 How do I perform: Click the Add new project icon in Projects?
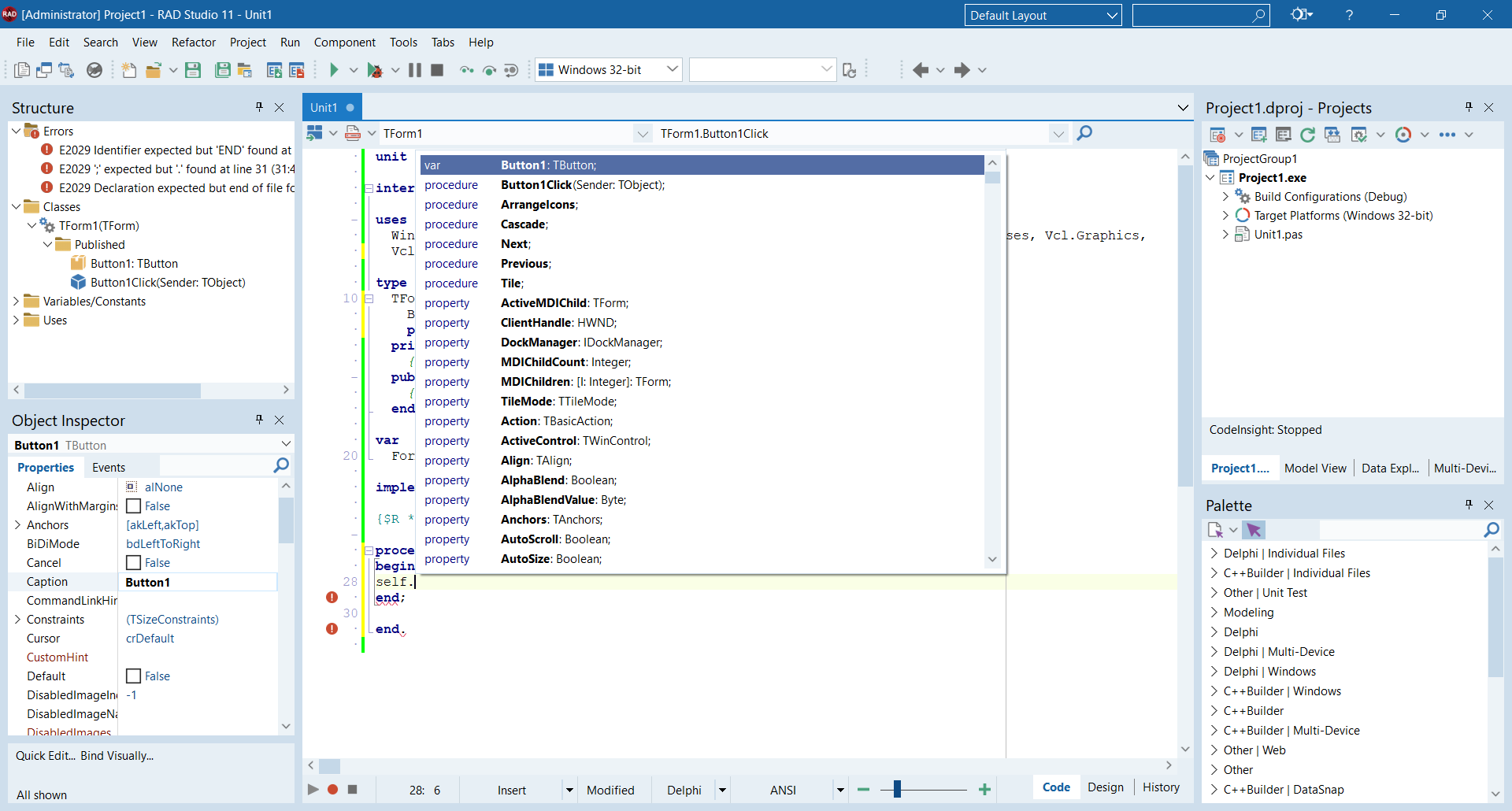(1259, 135)
